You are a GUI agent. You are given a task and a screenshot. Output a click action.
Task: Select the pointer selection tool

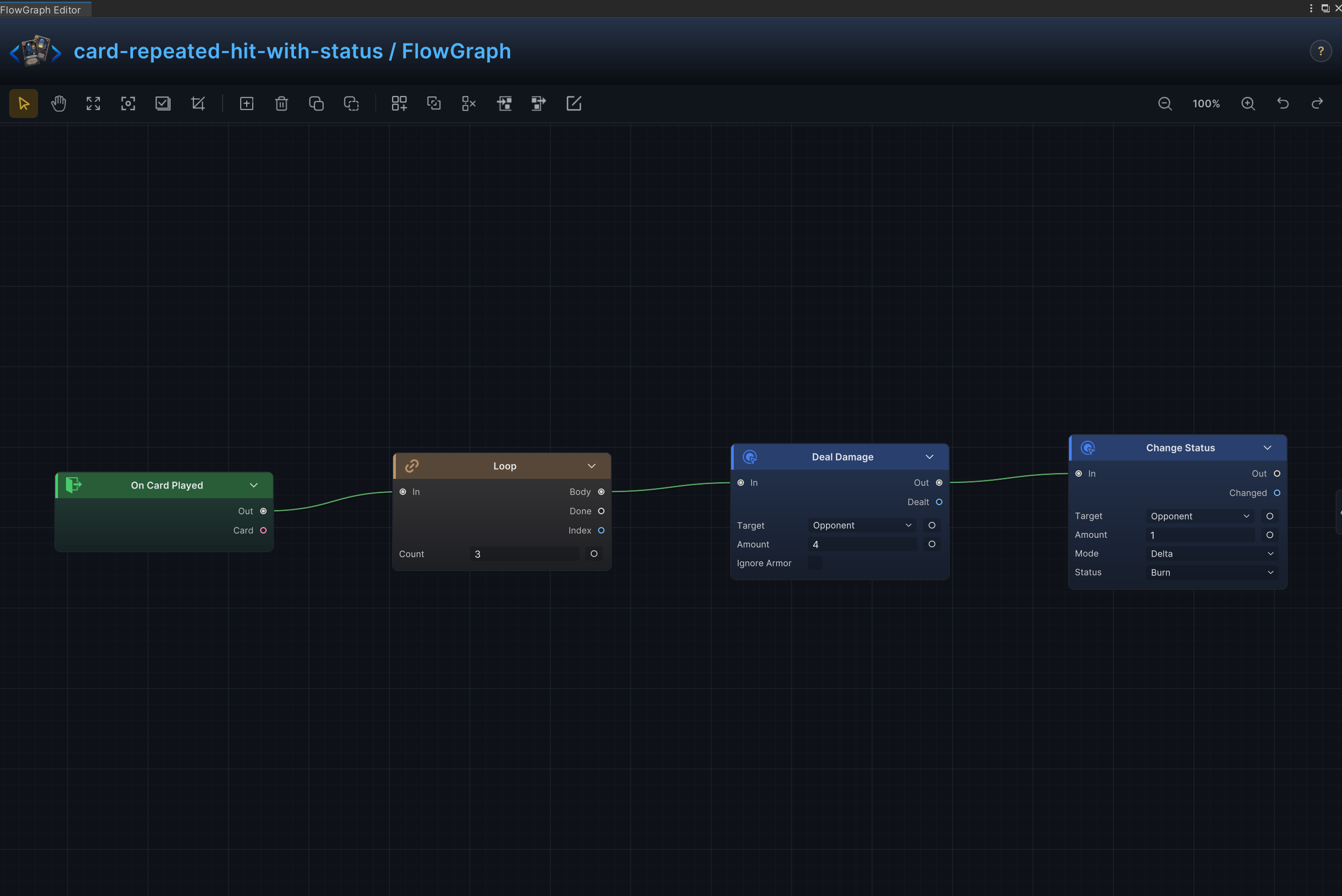(24, 103)
